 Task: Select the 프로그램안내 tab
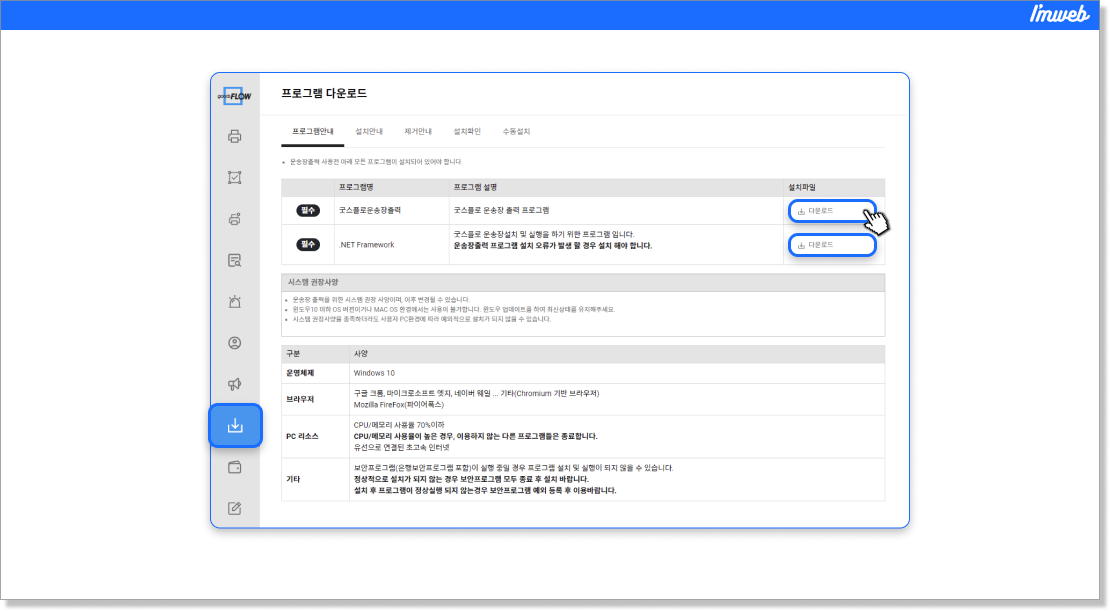tap(312, 132)
